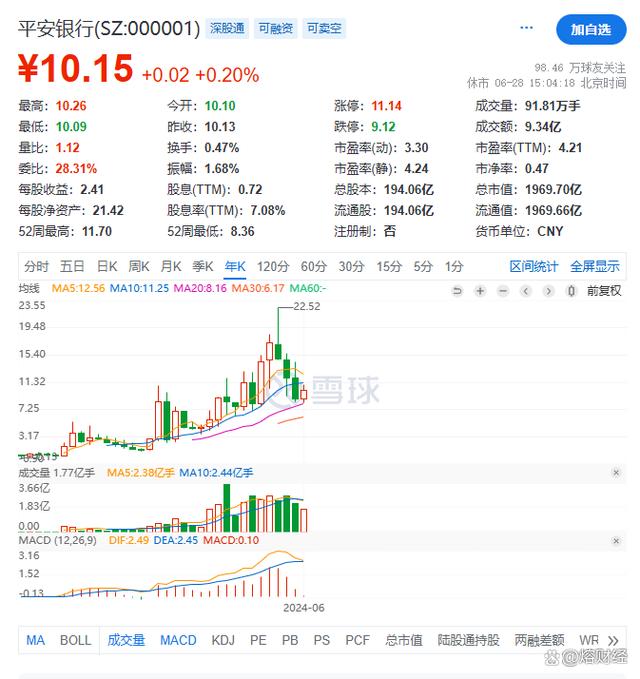
Task: Toggle candlestick style icon
Action: [x=571, y=291]
